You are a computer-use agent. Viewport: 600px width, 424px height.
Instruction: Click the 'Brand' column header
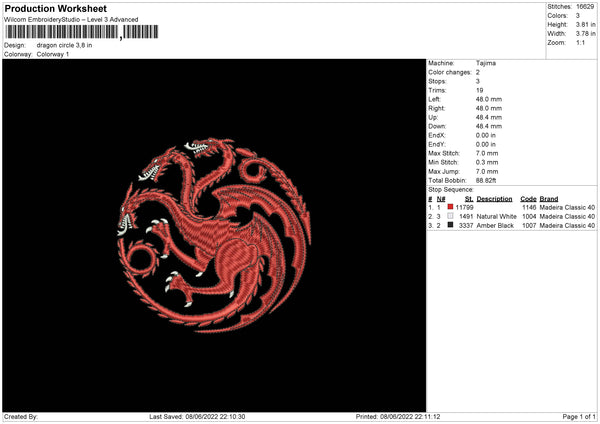549,199
